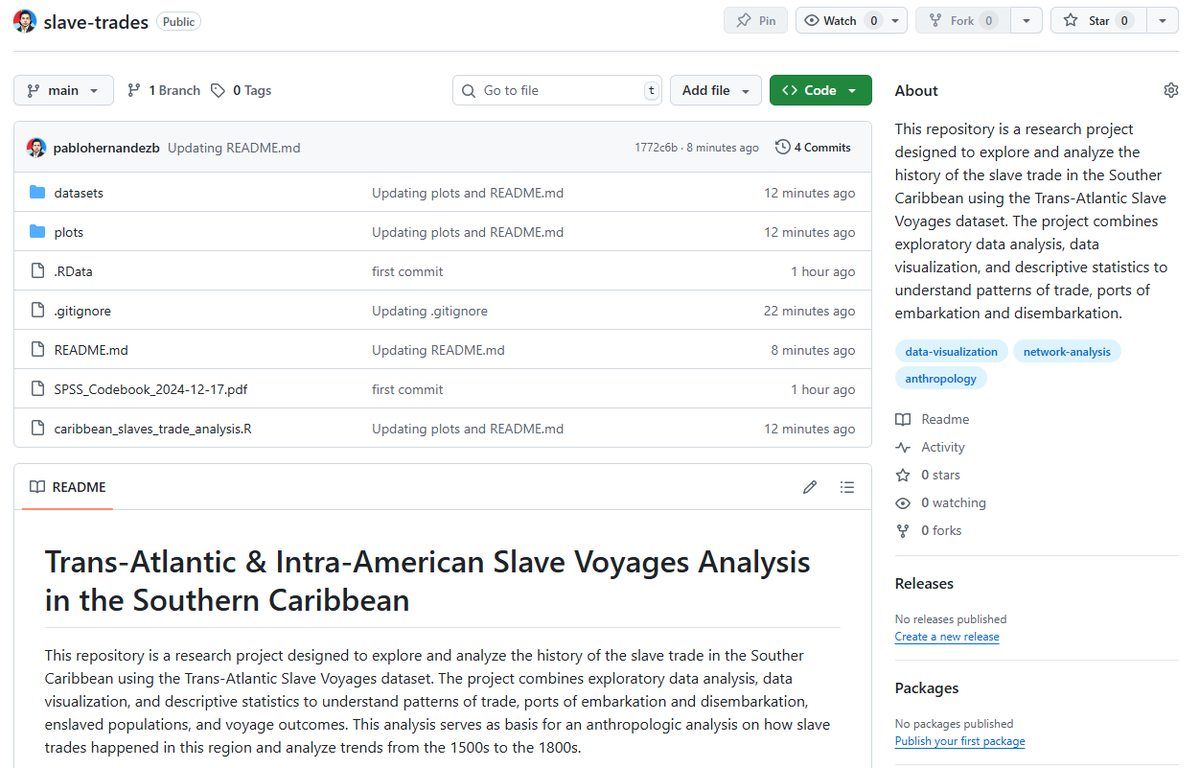Click the branch icon beside 1 Branch
This screenshot has width=1200, height=768.
point(134,90)
